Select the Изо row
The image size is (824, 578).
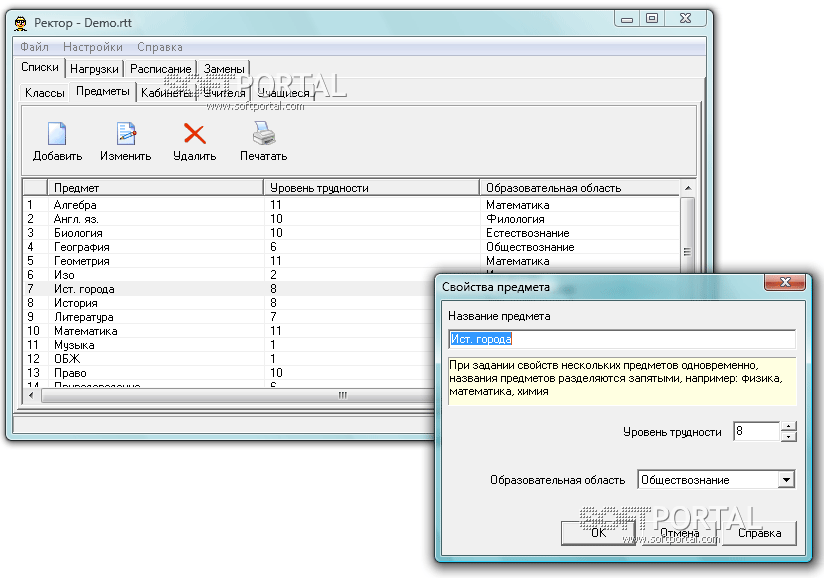(229, 275)
